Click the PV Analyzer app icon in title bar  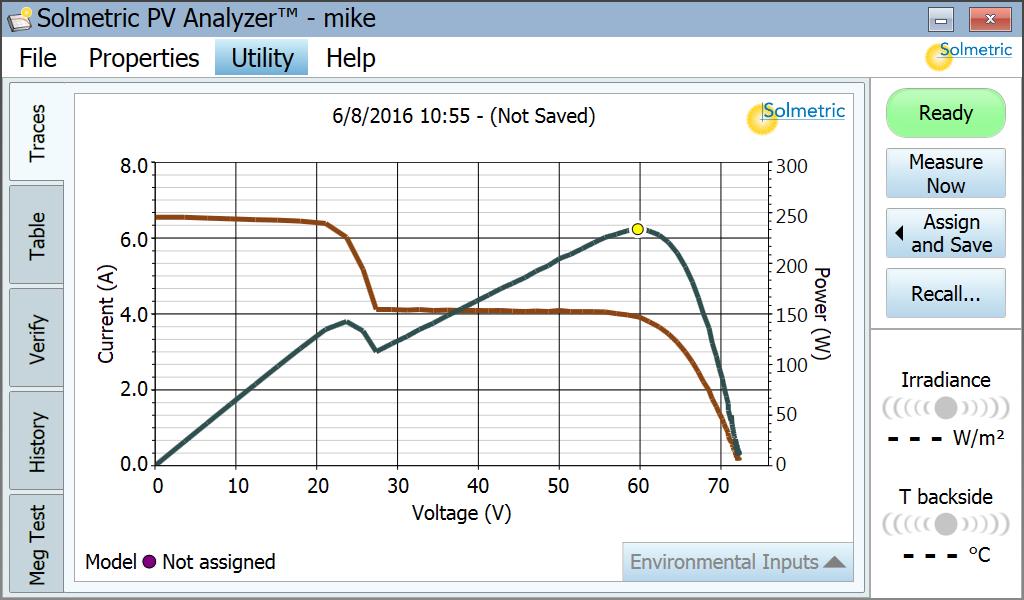pos(20,19)
